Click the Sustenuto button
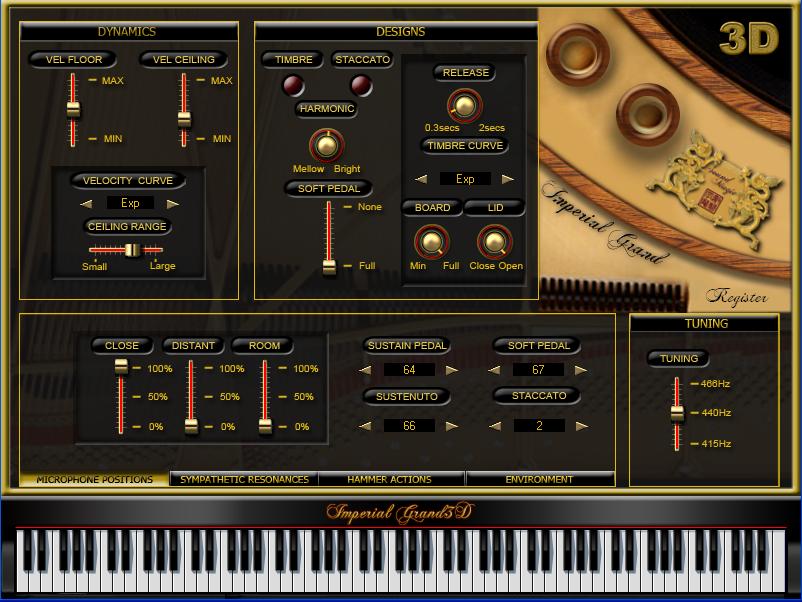Viewport: 802px width, 602px height. click(x=407, y=396)
